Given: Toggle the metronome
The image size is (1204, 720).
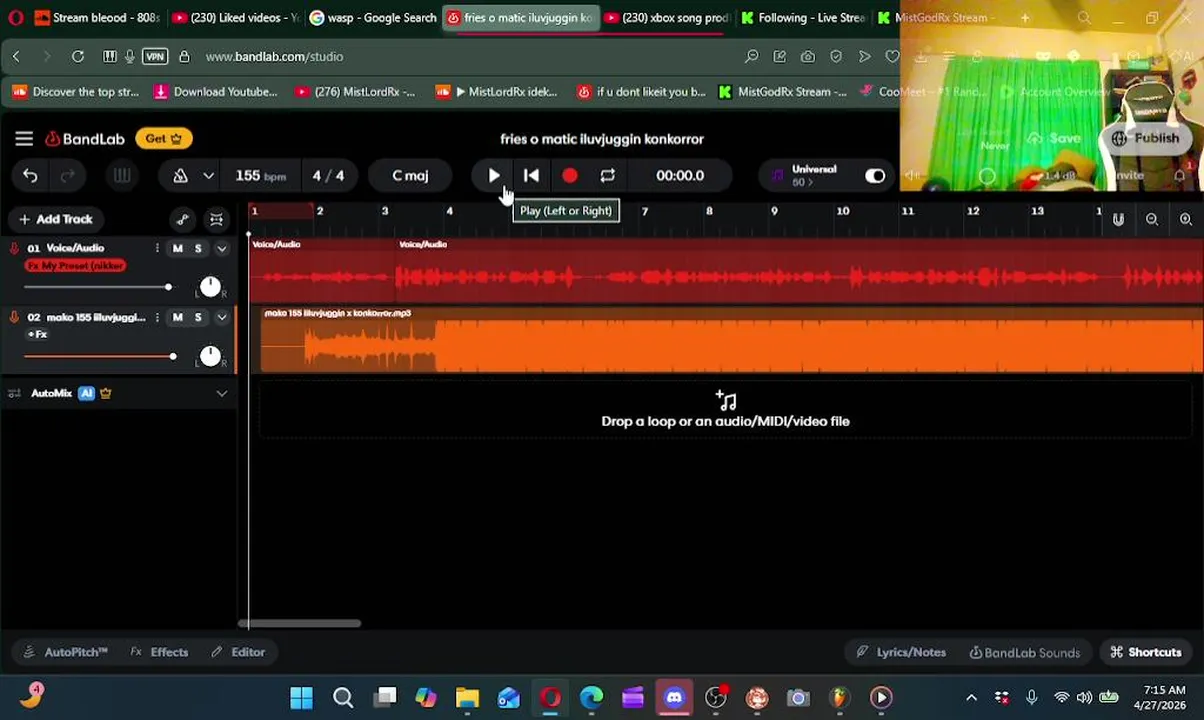Looking at the screenshot, I should 180,176.
